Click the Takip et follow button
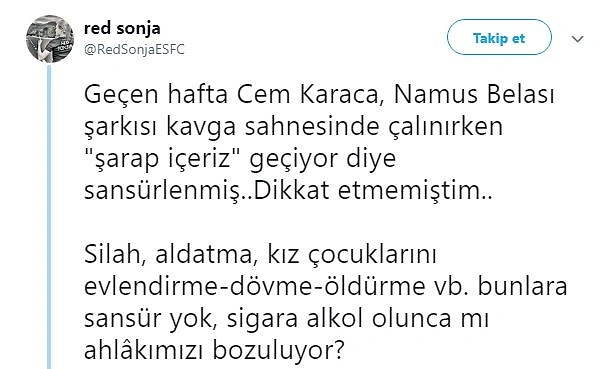 point(499,38)
